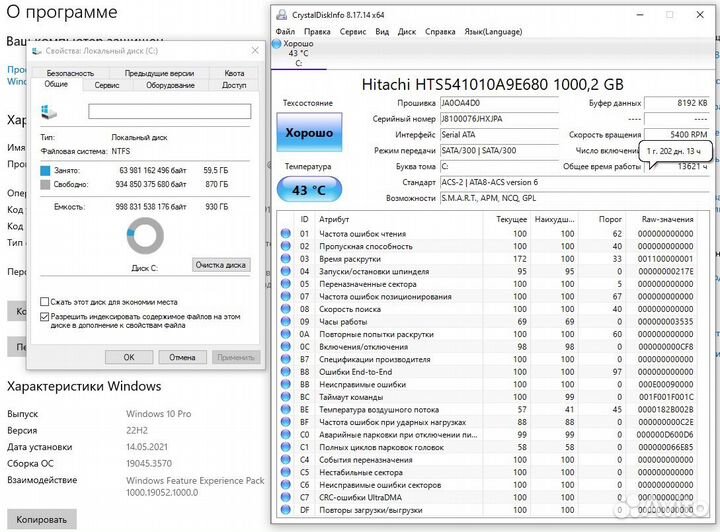Click the Атрибут column header

334,219
